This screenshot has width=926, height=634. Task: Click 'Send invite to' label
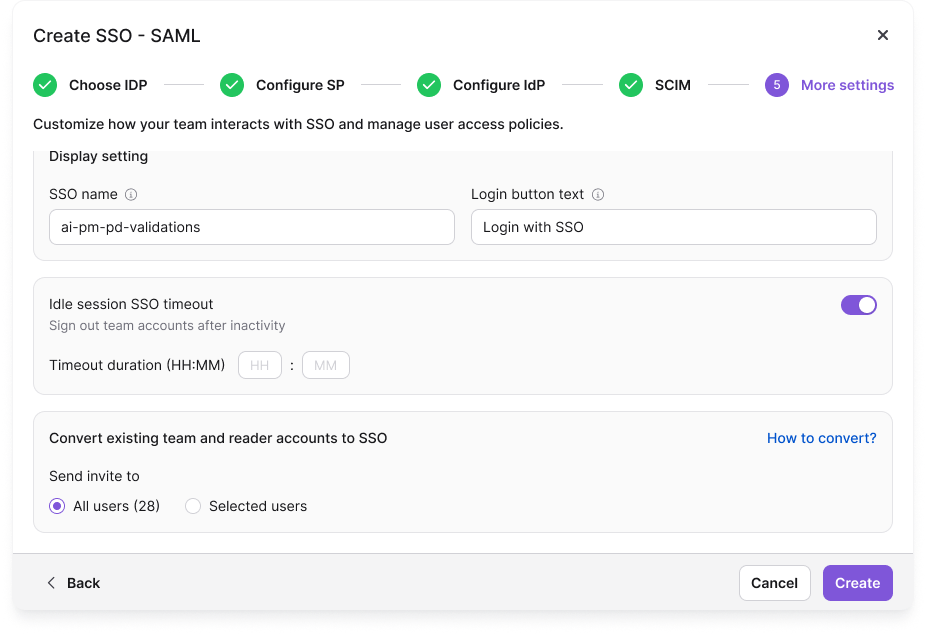(x=94, y=476)
